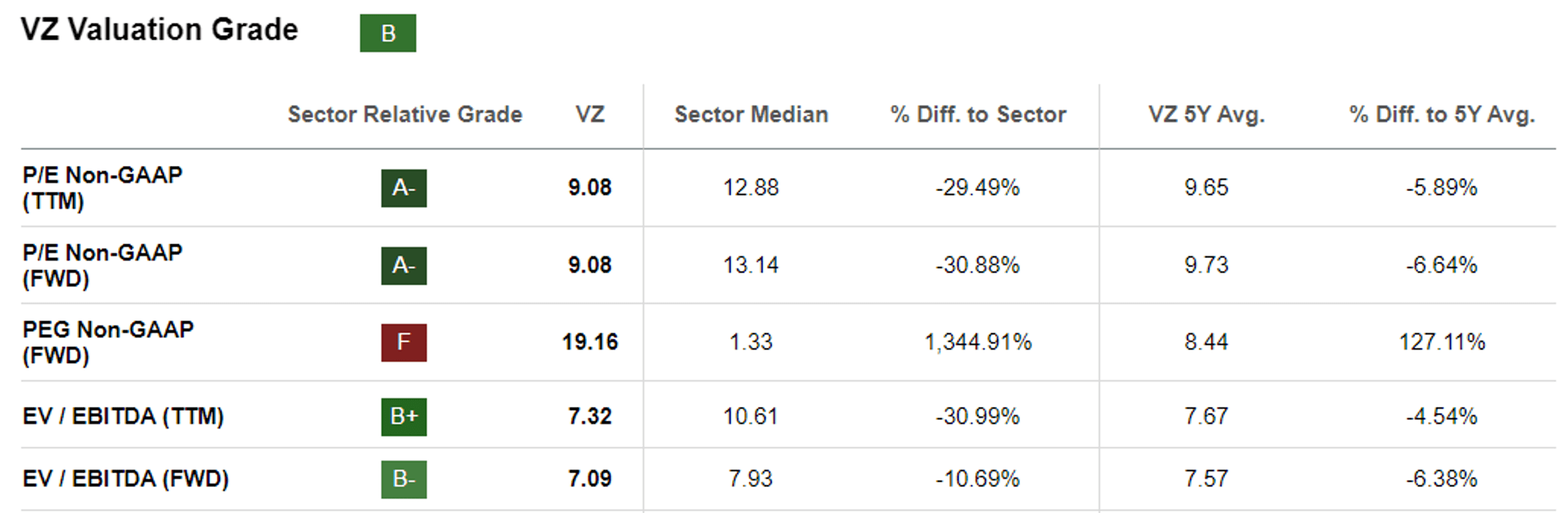Click the EV / EBITDA (TTM) label
The height and width of the screenshot is (513, 1568).
click(123, 416)
